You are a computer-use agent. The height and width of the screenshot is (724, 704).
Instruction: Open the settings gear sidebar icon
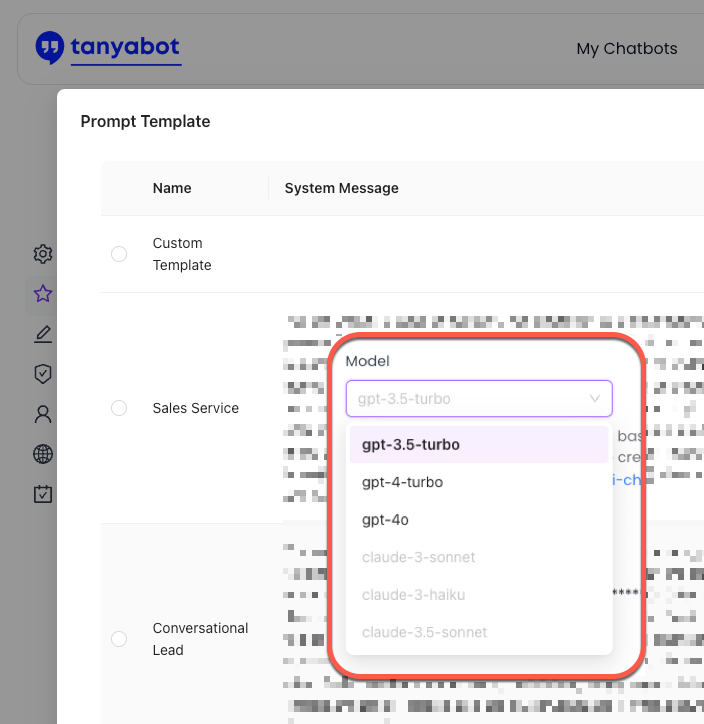(42, 254)
